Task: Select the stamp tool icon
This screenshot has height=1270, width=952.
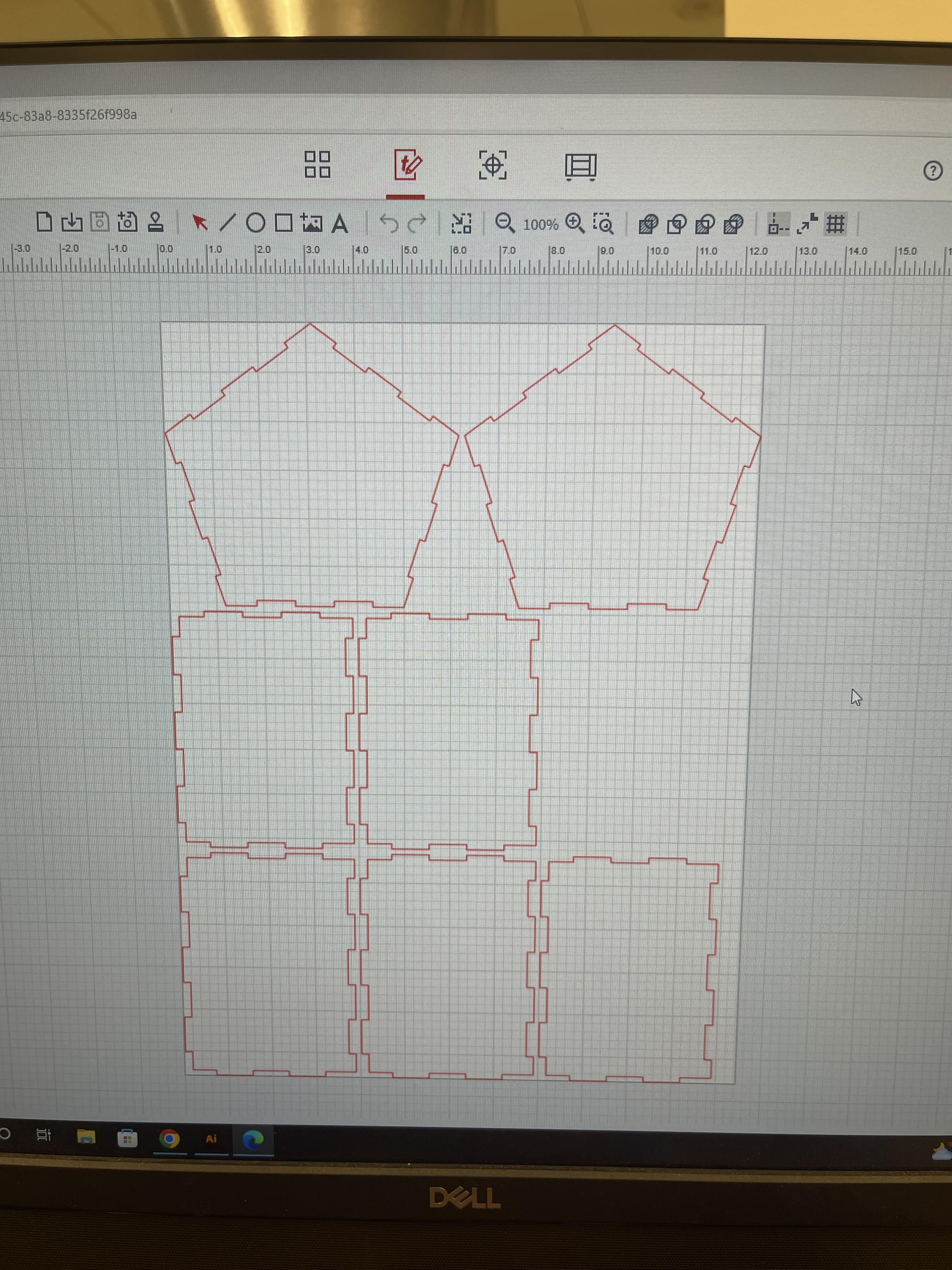Action: (156, 222)
